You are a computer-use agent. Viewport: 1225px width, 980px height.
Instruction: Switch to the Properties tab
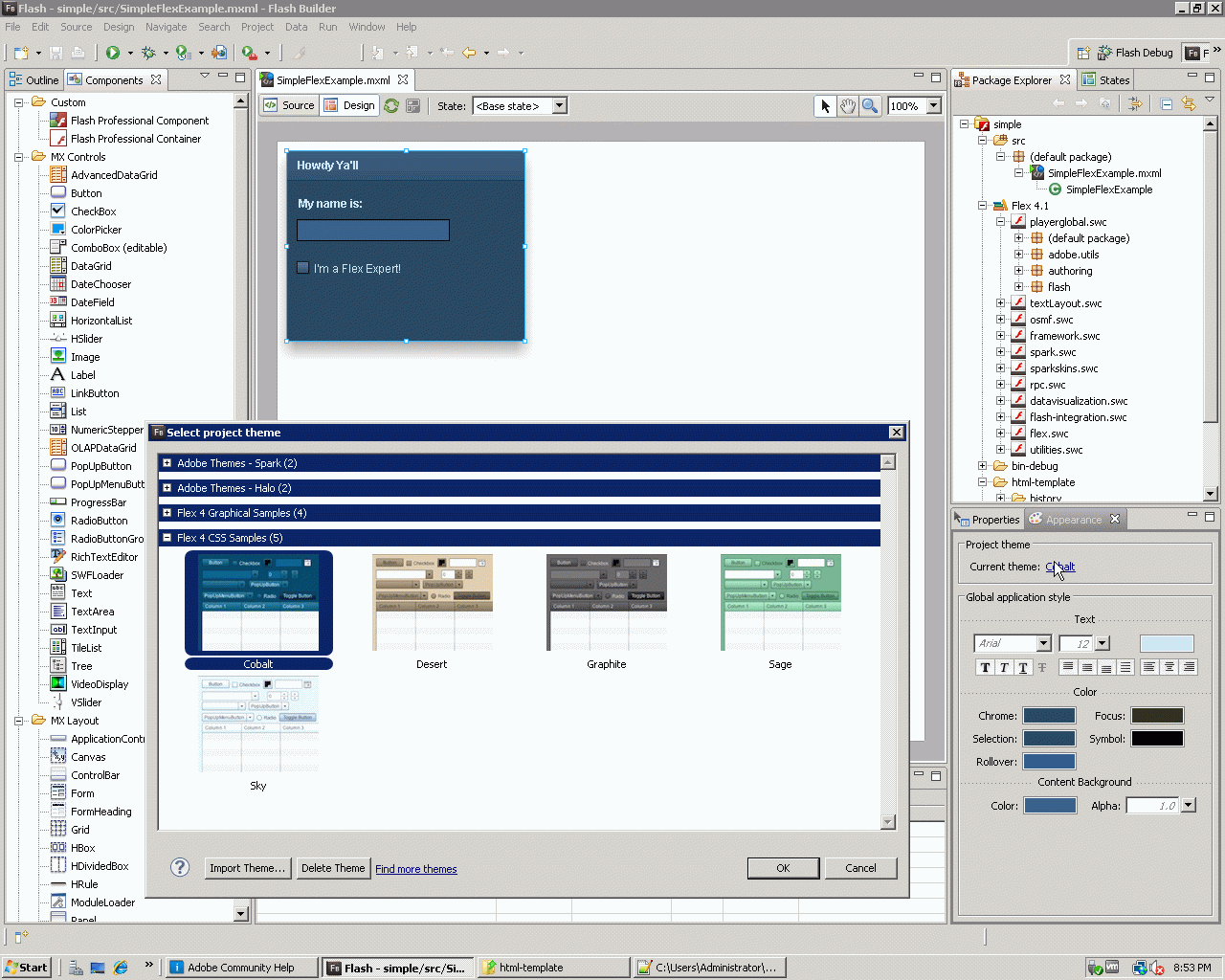coord(988,520)
